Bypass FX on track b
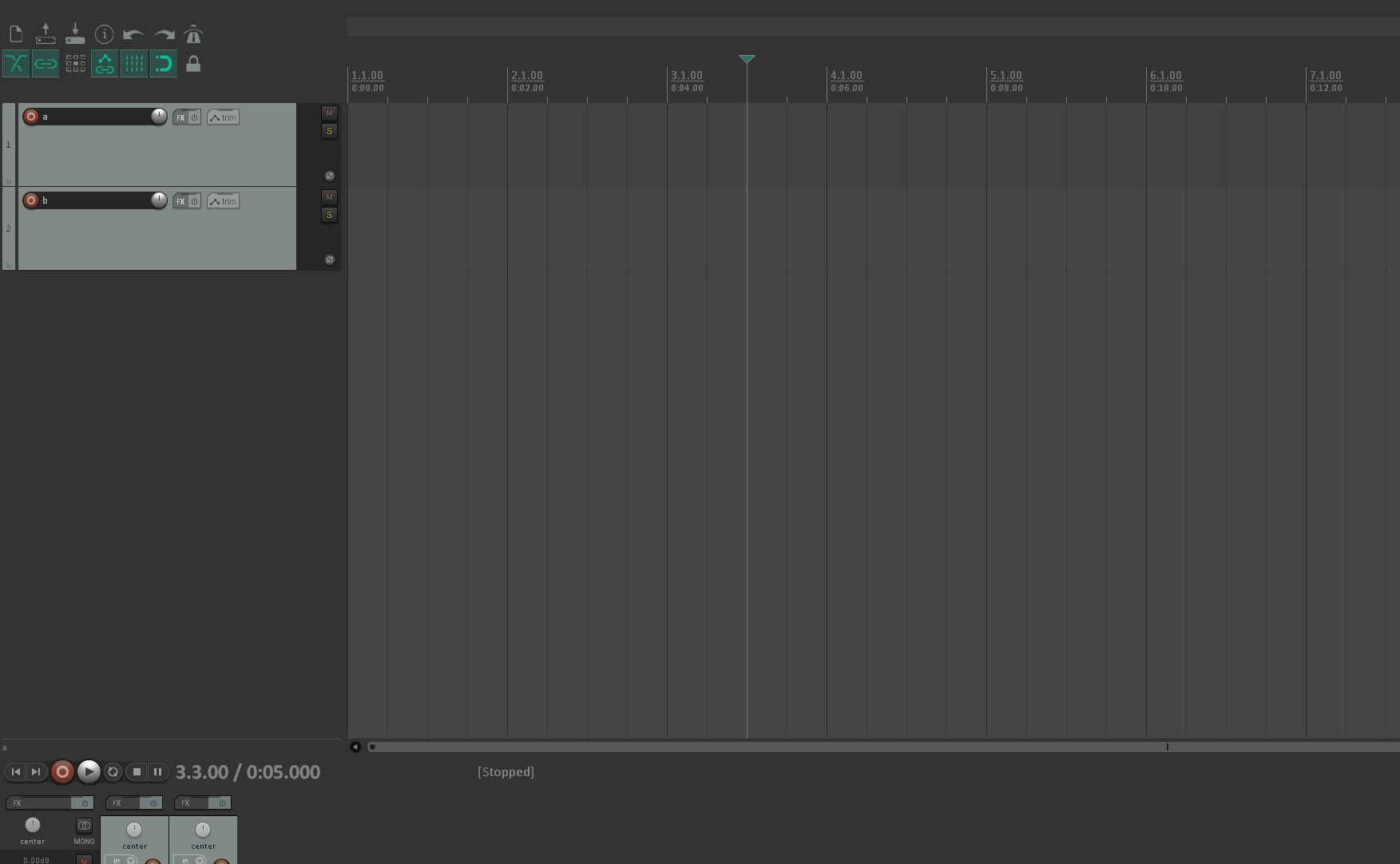 click(x=194, y=201)
